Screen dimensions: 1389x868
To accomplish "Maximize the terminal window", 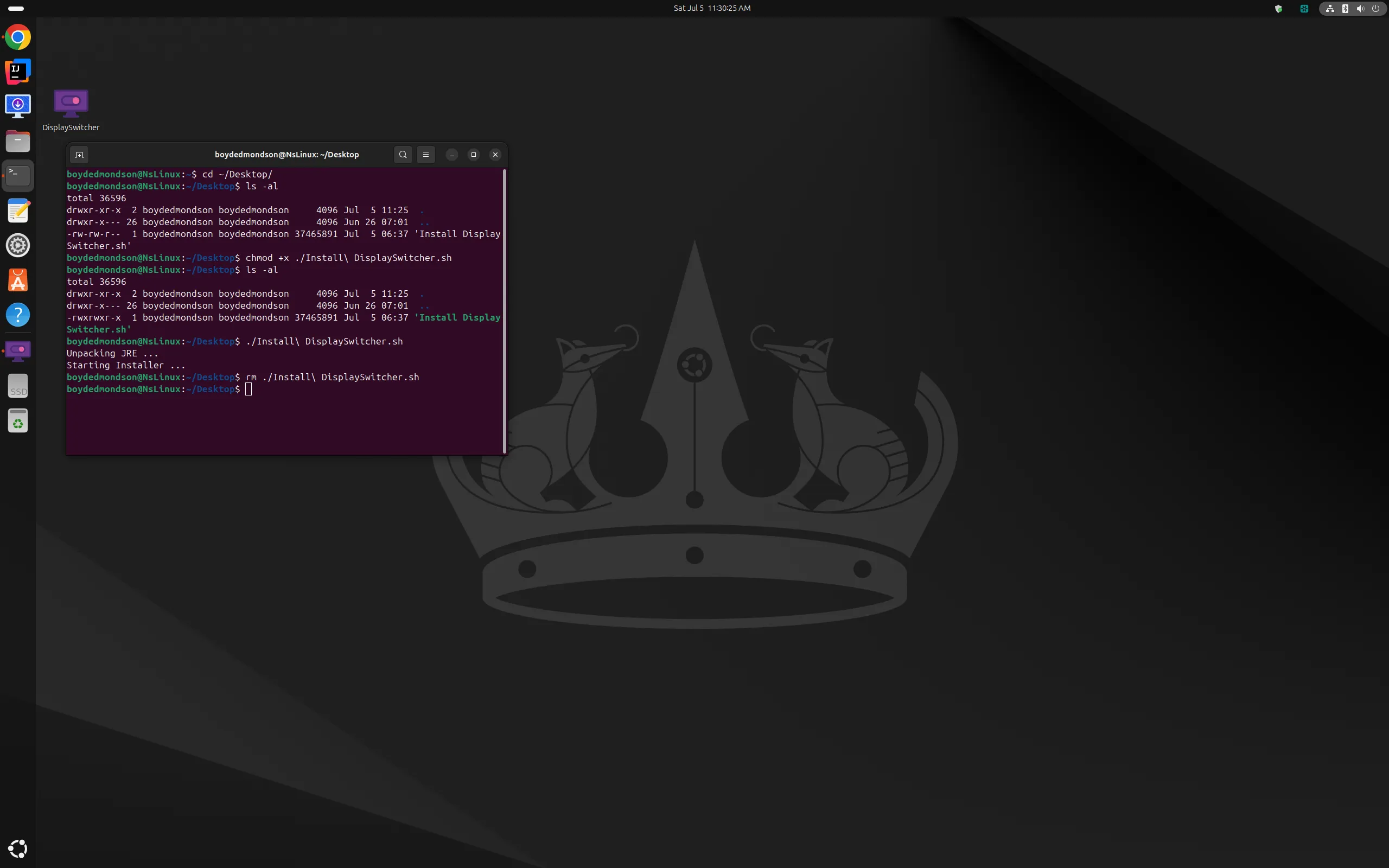I will 474,155.
